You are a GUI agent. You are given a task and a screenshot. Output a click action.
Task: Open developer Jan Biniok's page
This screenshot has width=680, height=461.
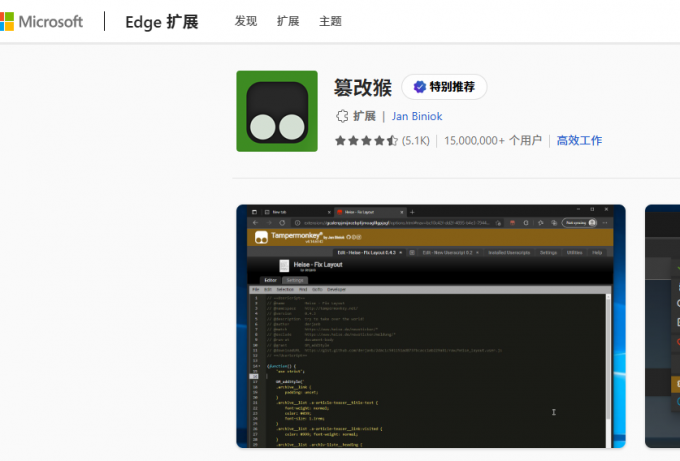pyautogui.click(x=417, y=116)
